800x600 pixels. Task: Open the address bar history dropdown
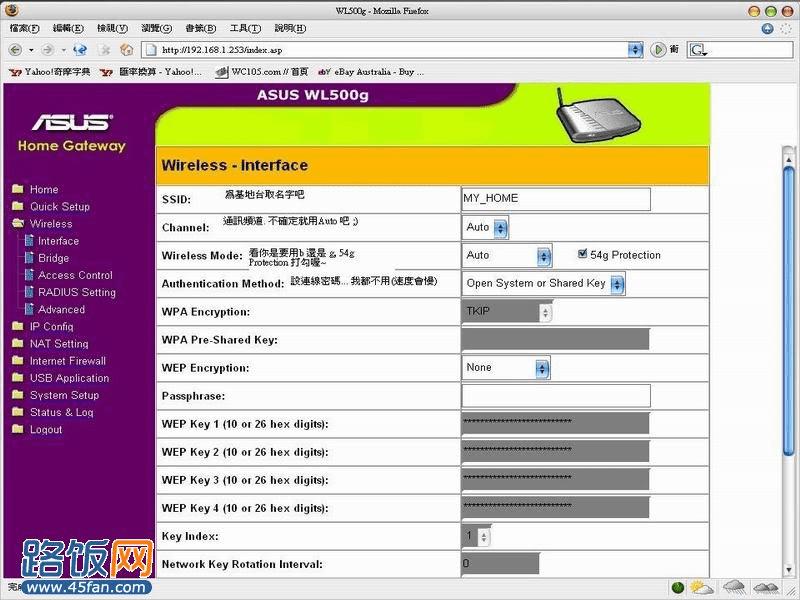[x=635, y=49]
